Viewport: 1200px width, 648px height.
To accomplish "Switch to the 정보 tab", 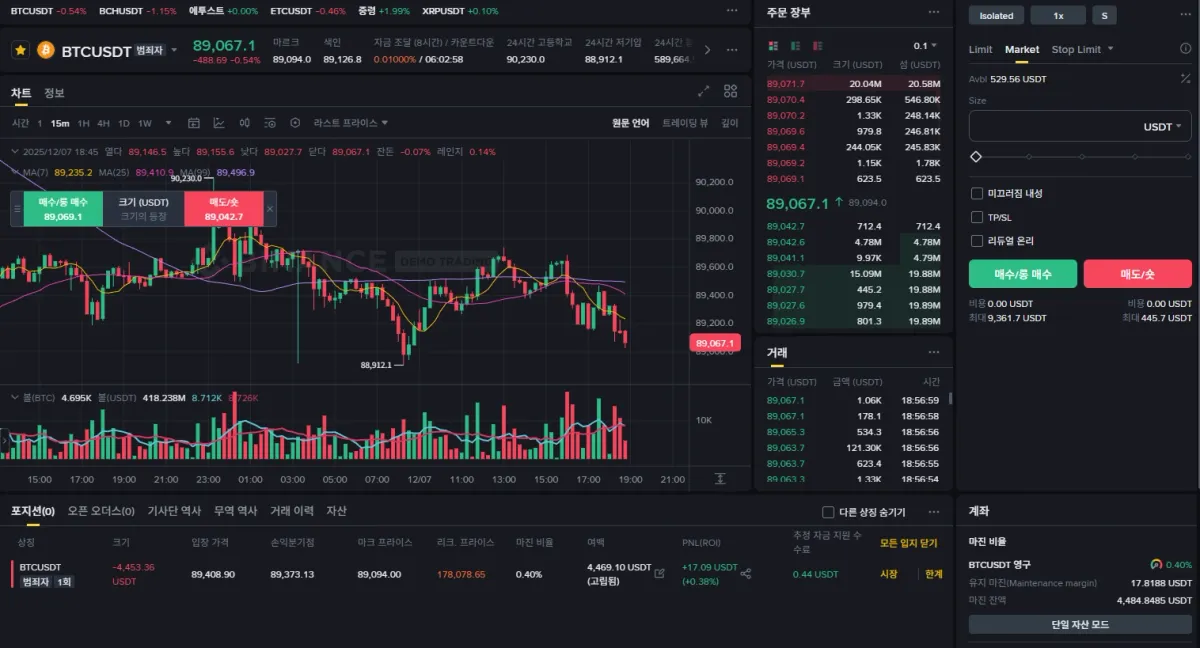I will 54,93.
